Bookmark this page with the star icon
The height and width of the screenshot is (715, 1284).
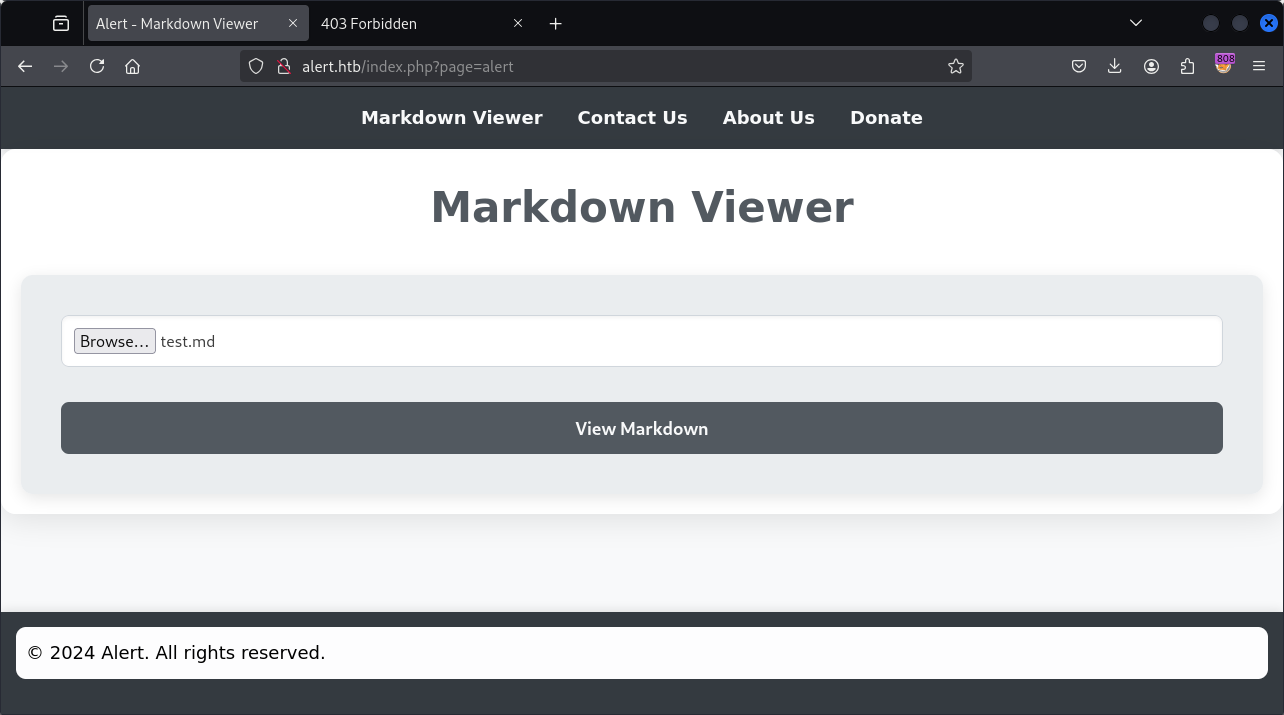pos(956,66)
